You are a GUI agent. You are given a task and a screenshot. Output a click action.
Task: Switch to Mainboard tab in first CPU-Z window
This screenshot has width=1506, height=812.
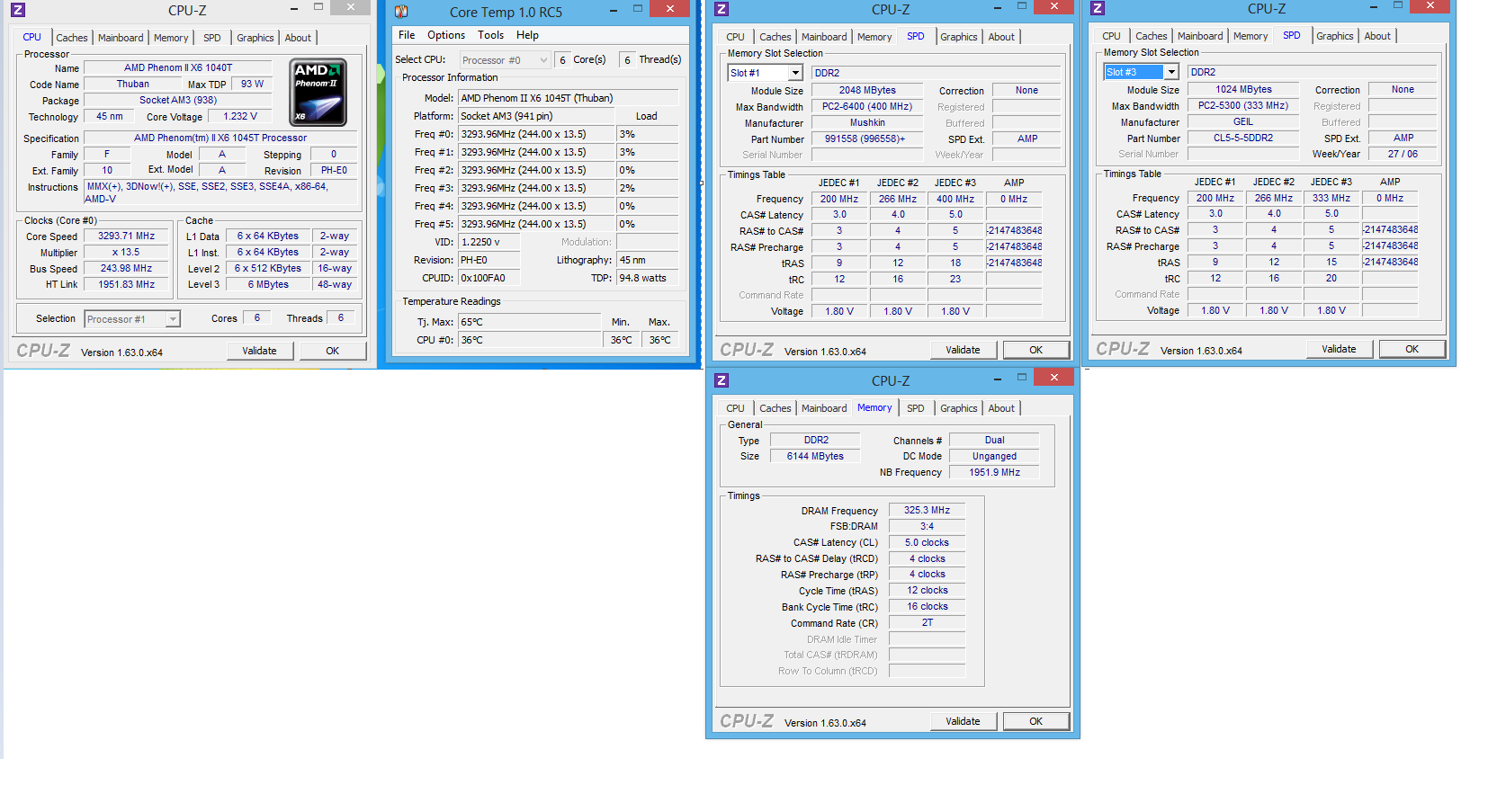[121, 38]
